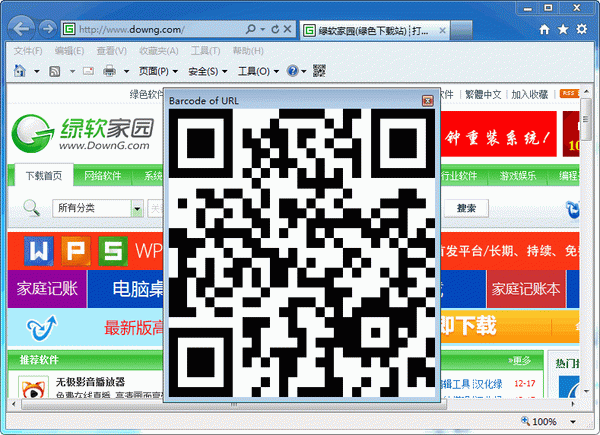Expand the Help dropdown arrow
The image size is (600, 435).
(303, 71)
